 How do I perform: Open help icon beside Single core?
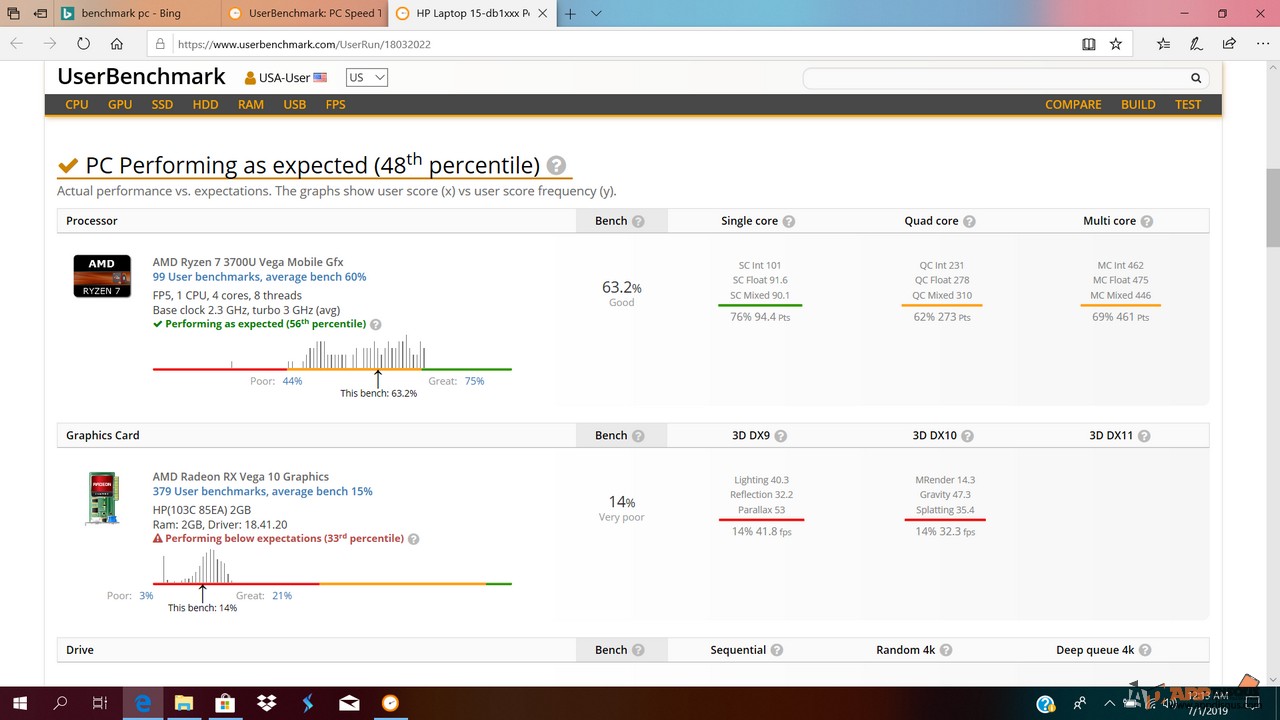click(788, 221)
